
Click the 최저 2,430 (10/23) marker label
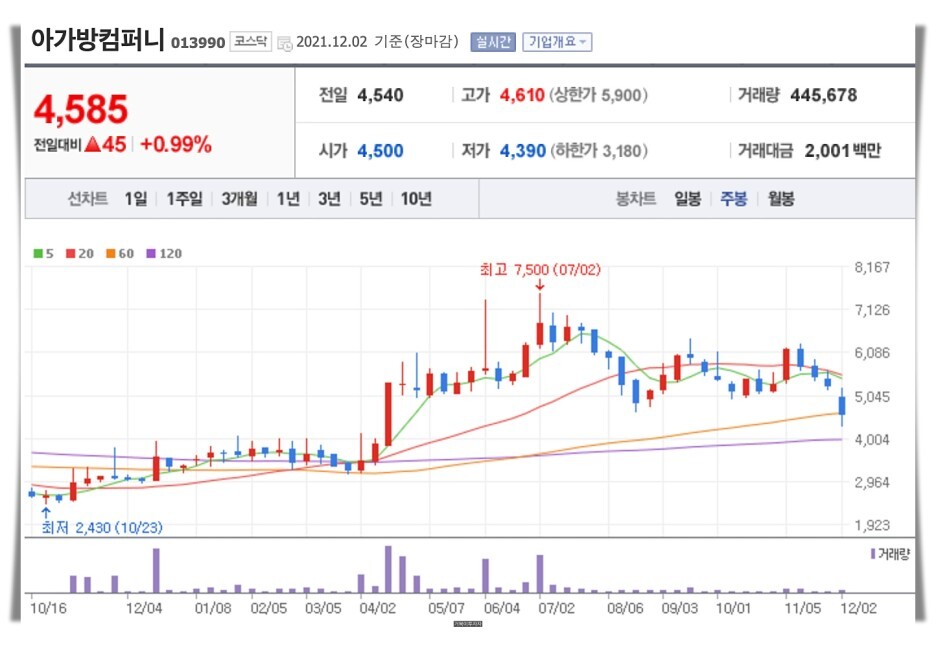(102, 528)
